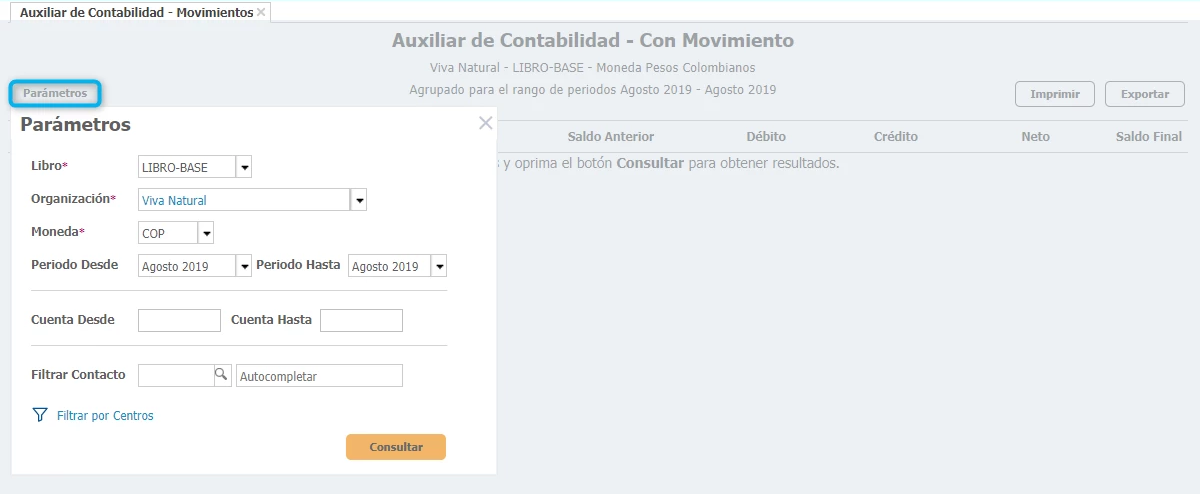
Task: Focus the Cuenta Hasta input field
Action: (x=361, y=320)
